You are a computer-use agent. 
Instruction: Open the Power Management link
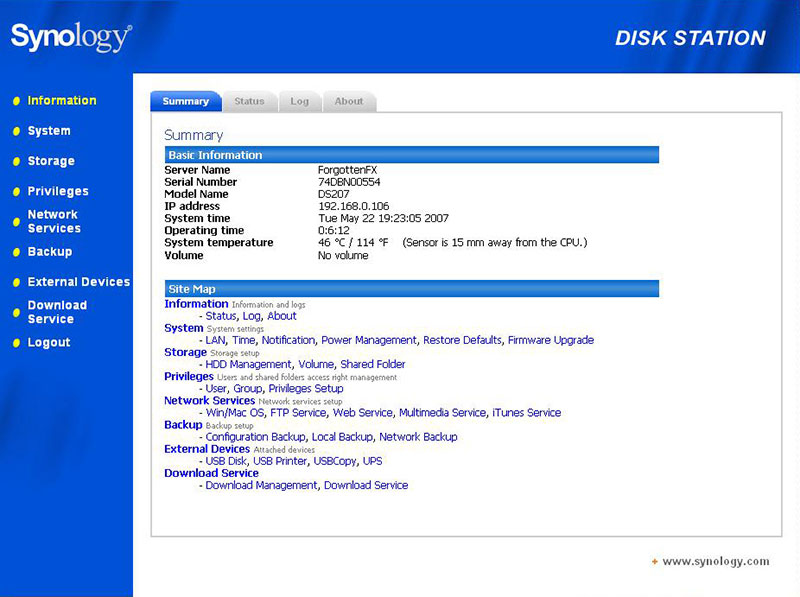[x=369, y=340]
